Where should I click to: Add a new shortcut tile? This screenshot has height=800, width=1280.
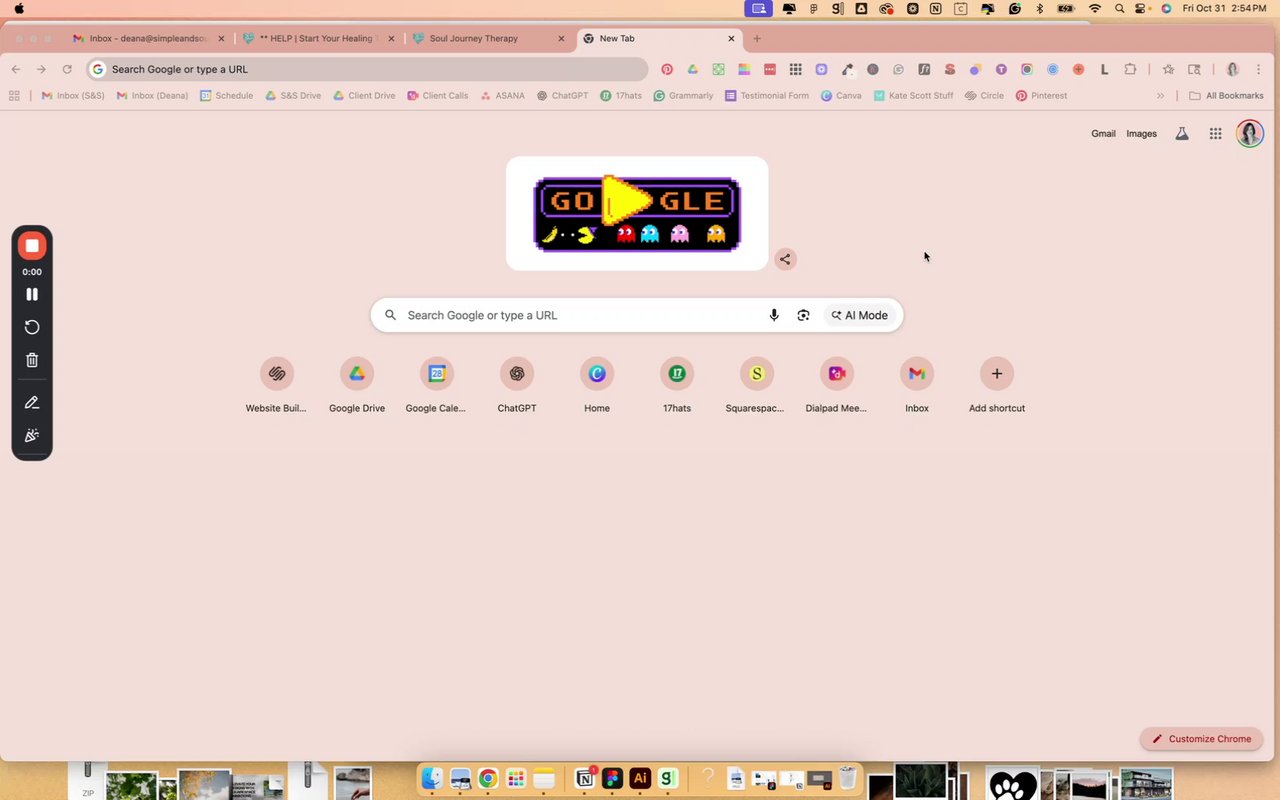click(x=997, y=384)
